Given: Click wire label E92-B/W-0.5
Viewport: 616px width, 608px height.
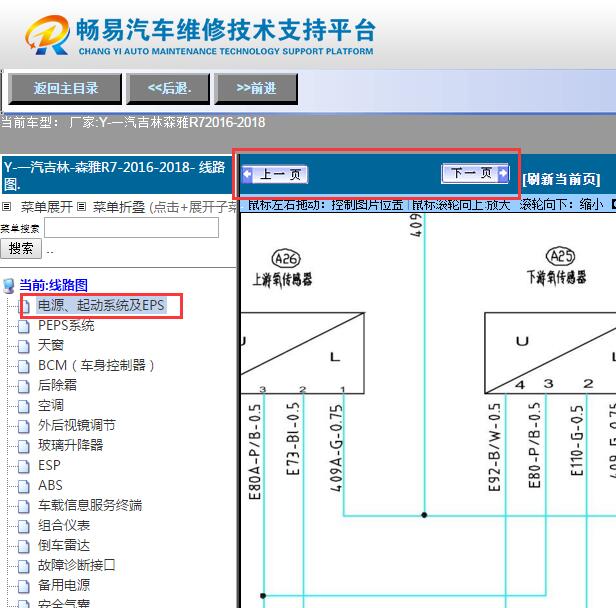Looking at the screenshot, I should 494,447.
